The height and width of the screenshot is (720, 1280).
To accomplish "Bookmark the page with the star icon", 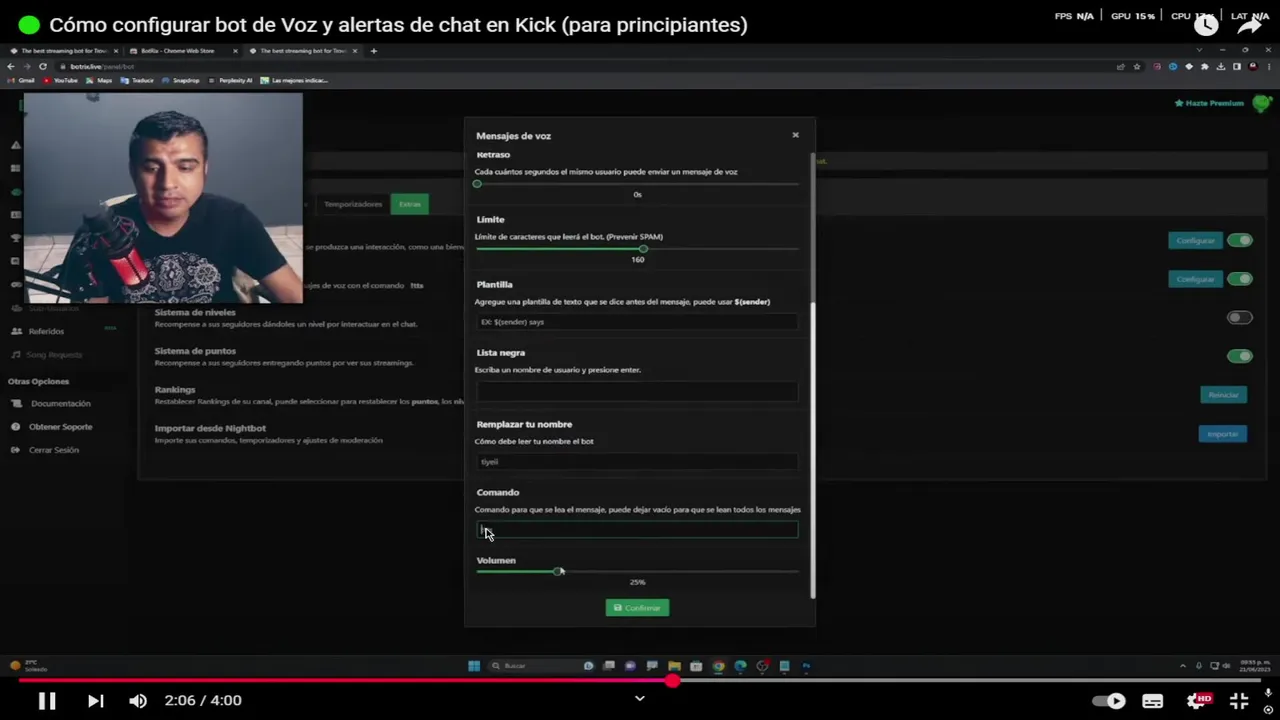I will pyautogui.click(x=1137, y=66).
